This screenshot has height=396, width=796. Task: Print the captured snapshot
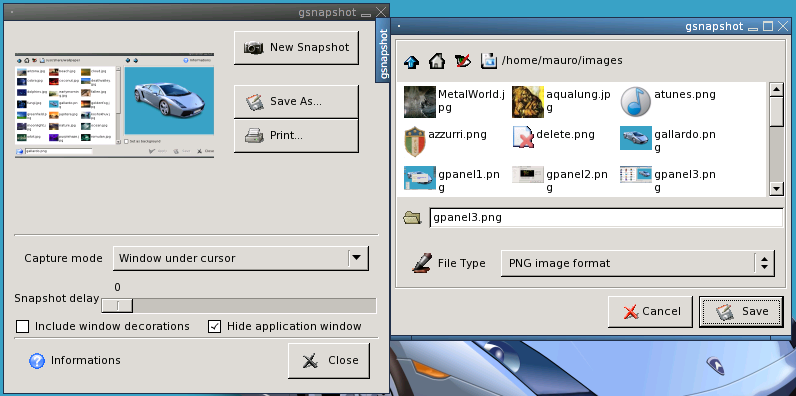point(296,136)
